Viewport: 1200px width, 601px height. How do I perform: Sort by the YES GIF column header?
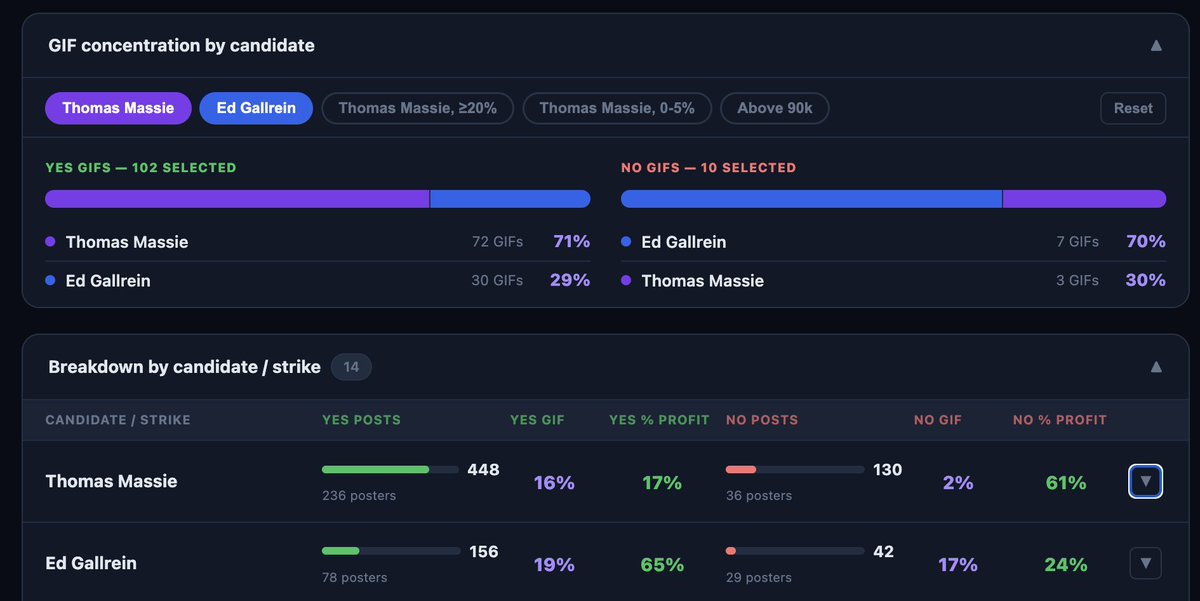[x=537, y=420]
